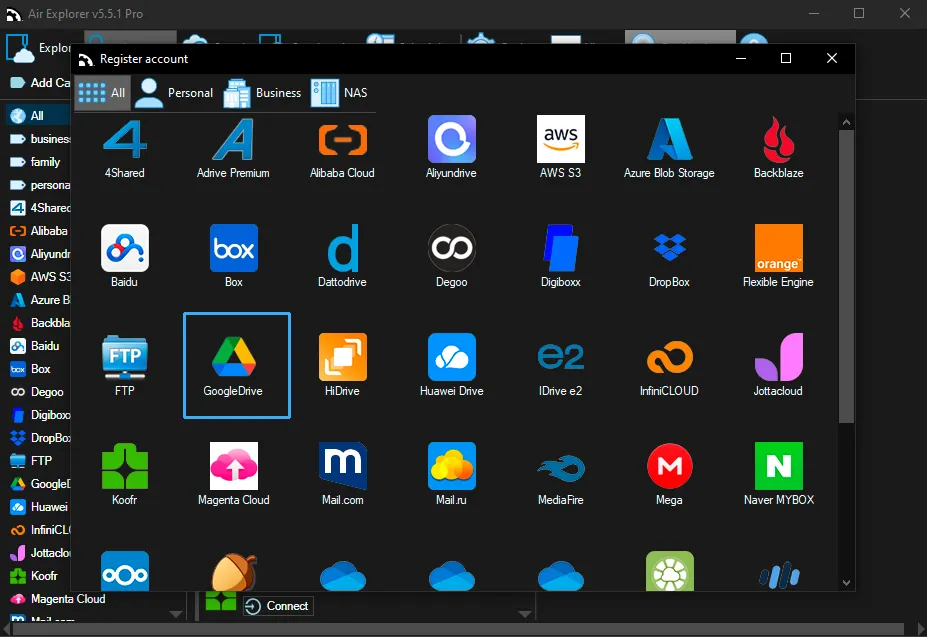The width and height of the screenshot is (927, 637).
Task: Select the MediaFire icon
Action: 560,466
